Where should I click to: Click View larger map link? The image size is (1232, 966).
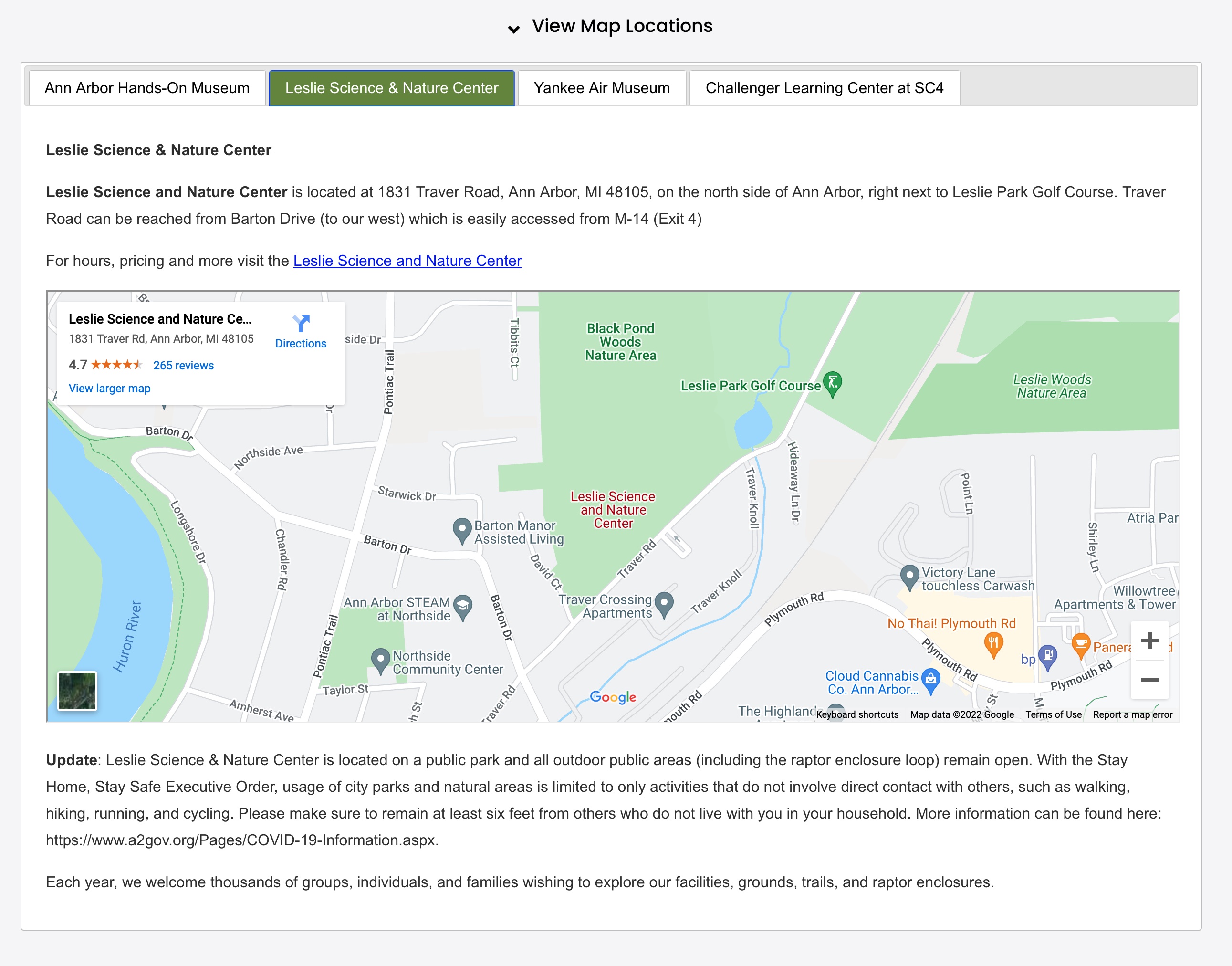coord(109,388)
